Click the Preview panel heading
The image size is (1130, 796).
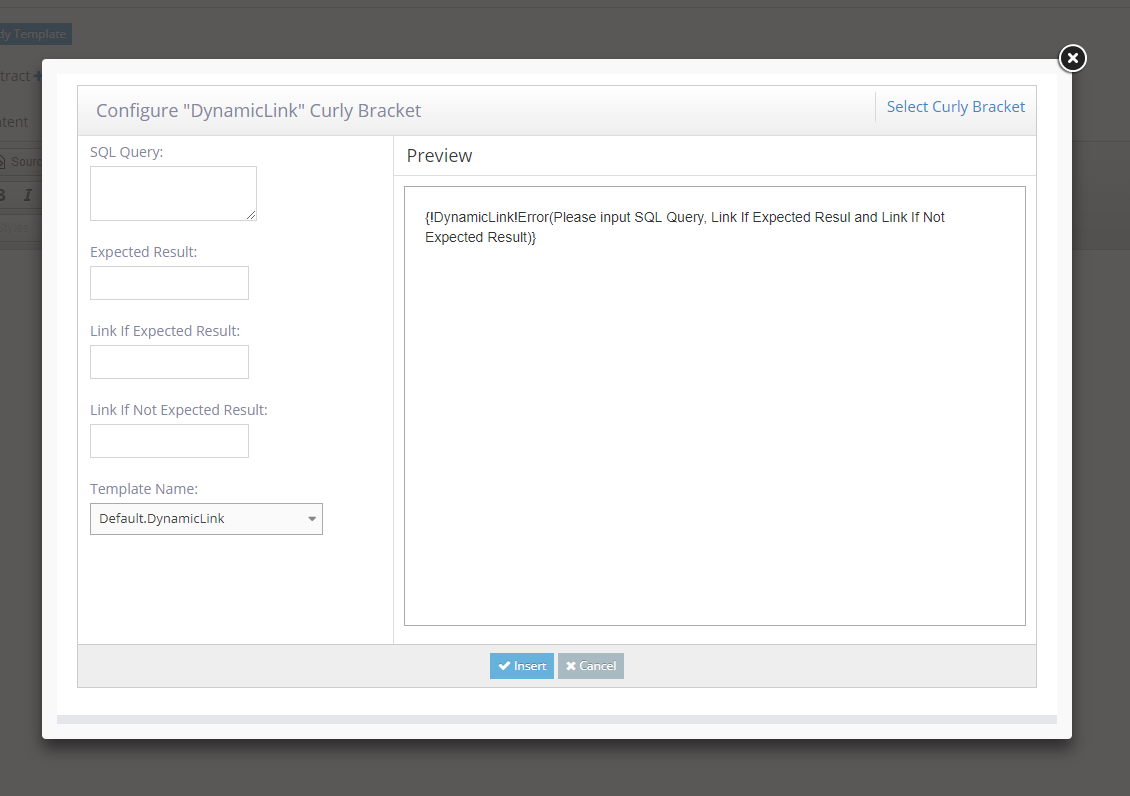point(439,156)
